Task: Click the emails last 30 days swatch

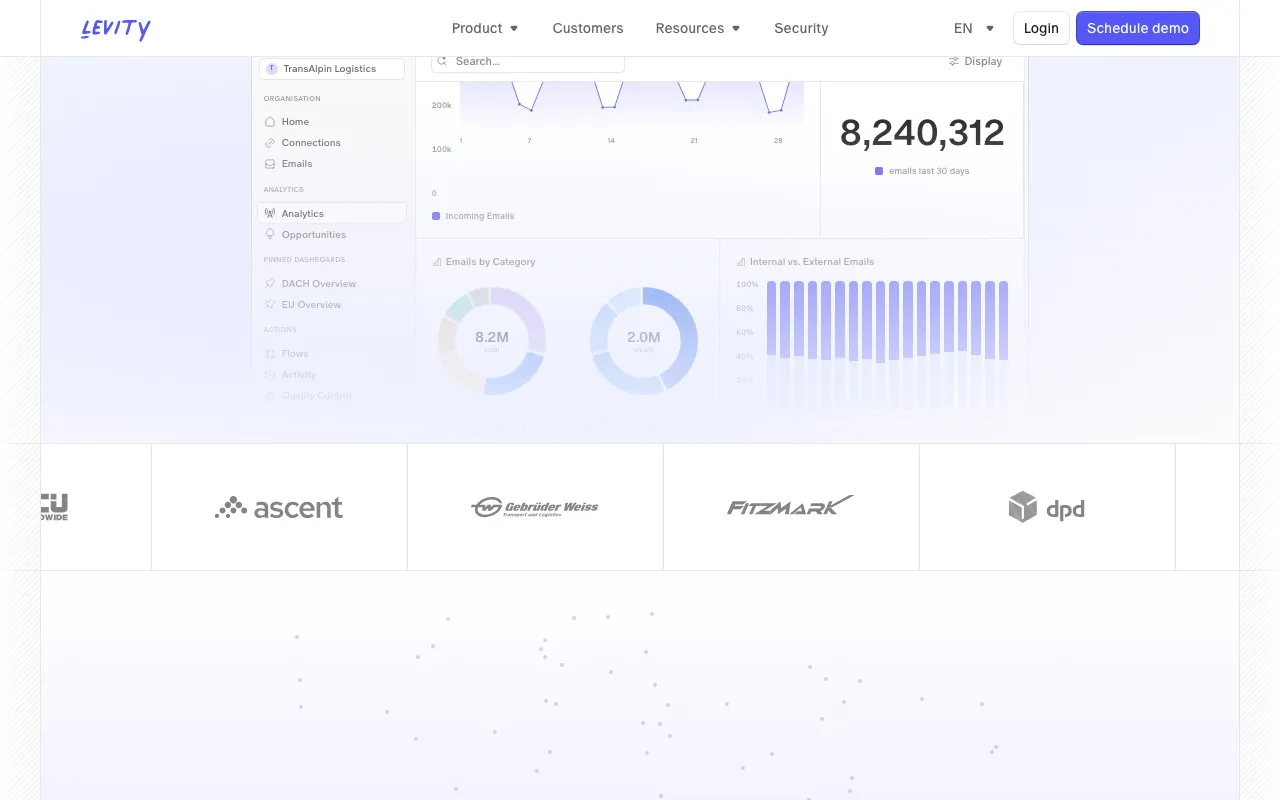Action: click(879, 171)
